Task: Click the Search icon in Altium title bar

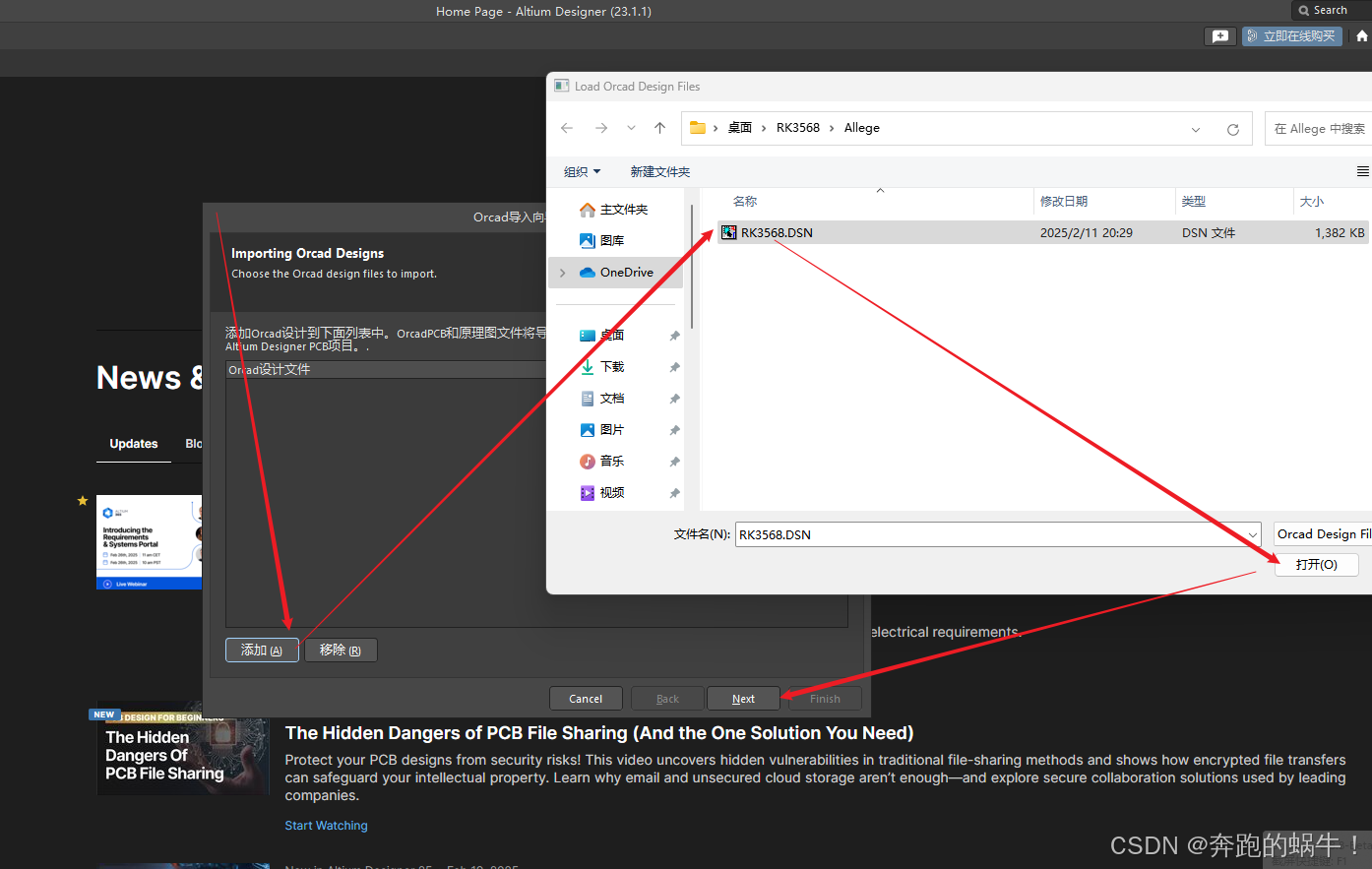Action: (1304, 11)
